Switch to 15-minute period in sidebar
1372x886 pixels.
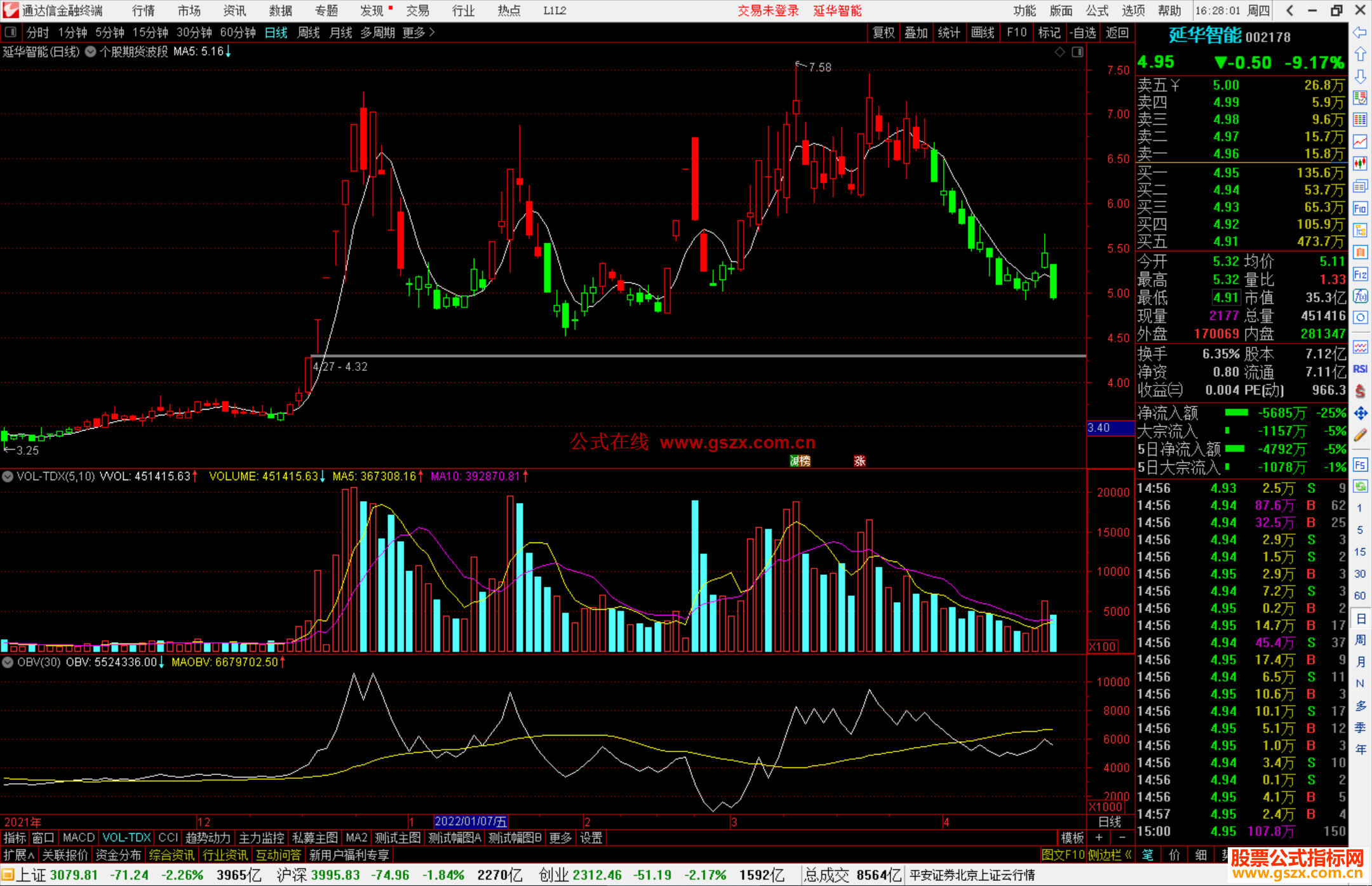point(1359,551)
